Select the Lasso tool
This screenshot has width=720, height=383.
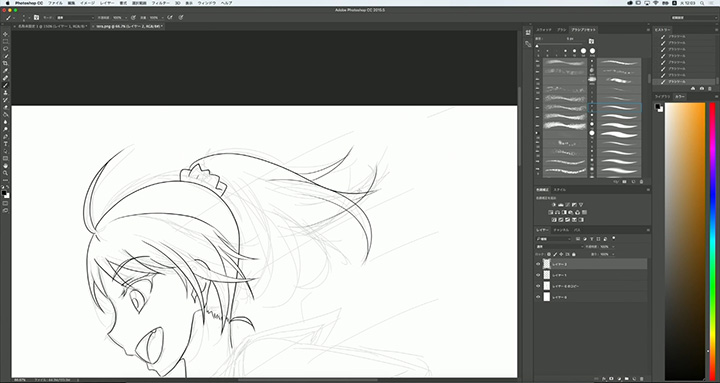[6, 49]
